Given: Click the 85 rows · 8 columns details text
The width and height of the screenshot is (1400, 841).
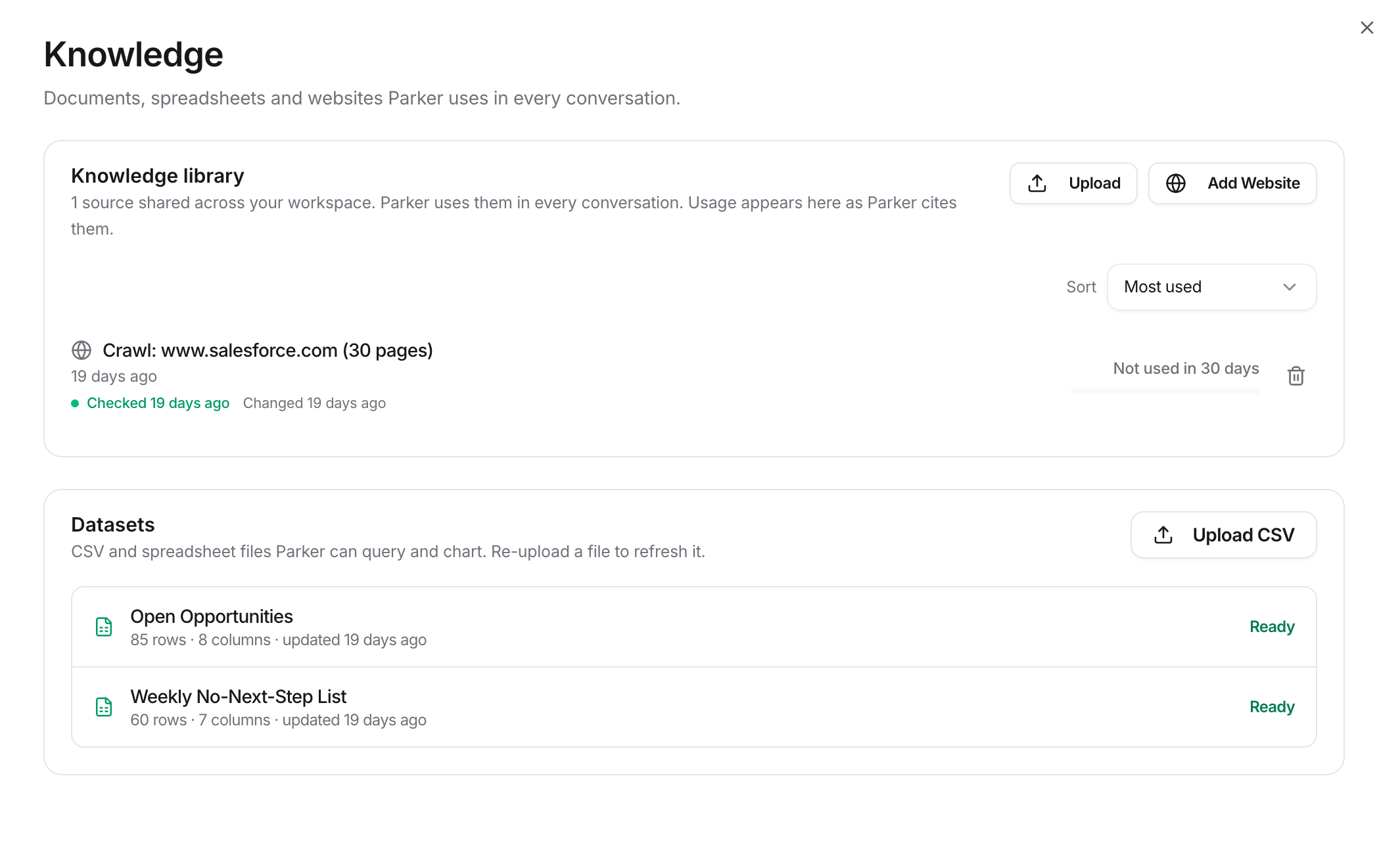Looking at the screenshot, I should tap(278, 640).
